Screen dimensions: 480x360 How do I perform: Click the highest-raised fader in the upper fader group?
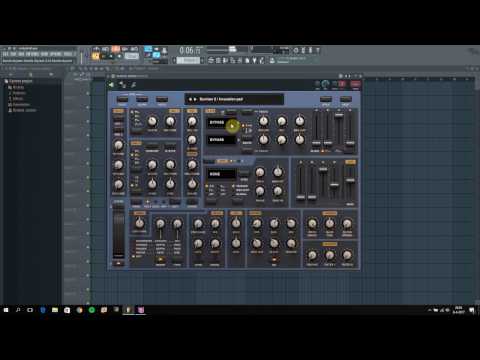tap(339, 115)
